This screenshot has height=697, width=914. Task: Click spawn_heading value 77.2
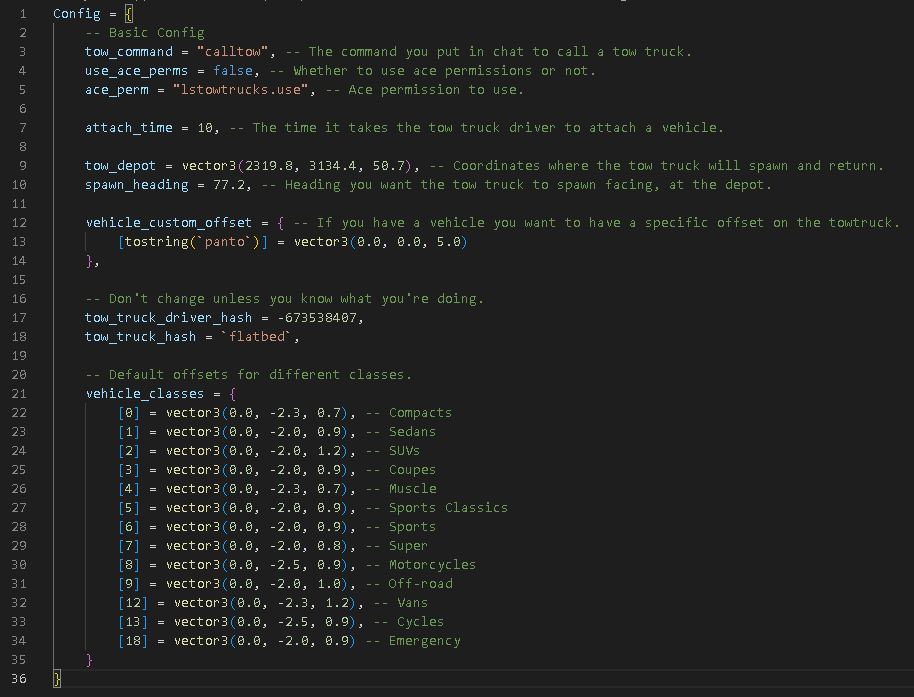click(x=228, y=185)
